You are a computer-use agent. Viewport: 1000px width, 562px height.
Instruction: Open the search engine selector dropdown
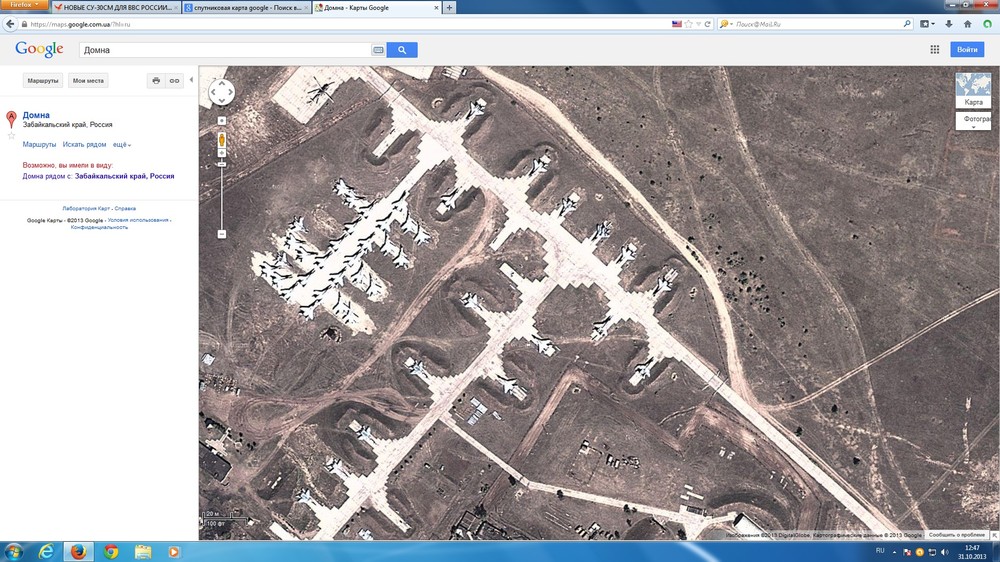[x=726, y=24]
